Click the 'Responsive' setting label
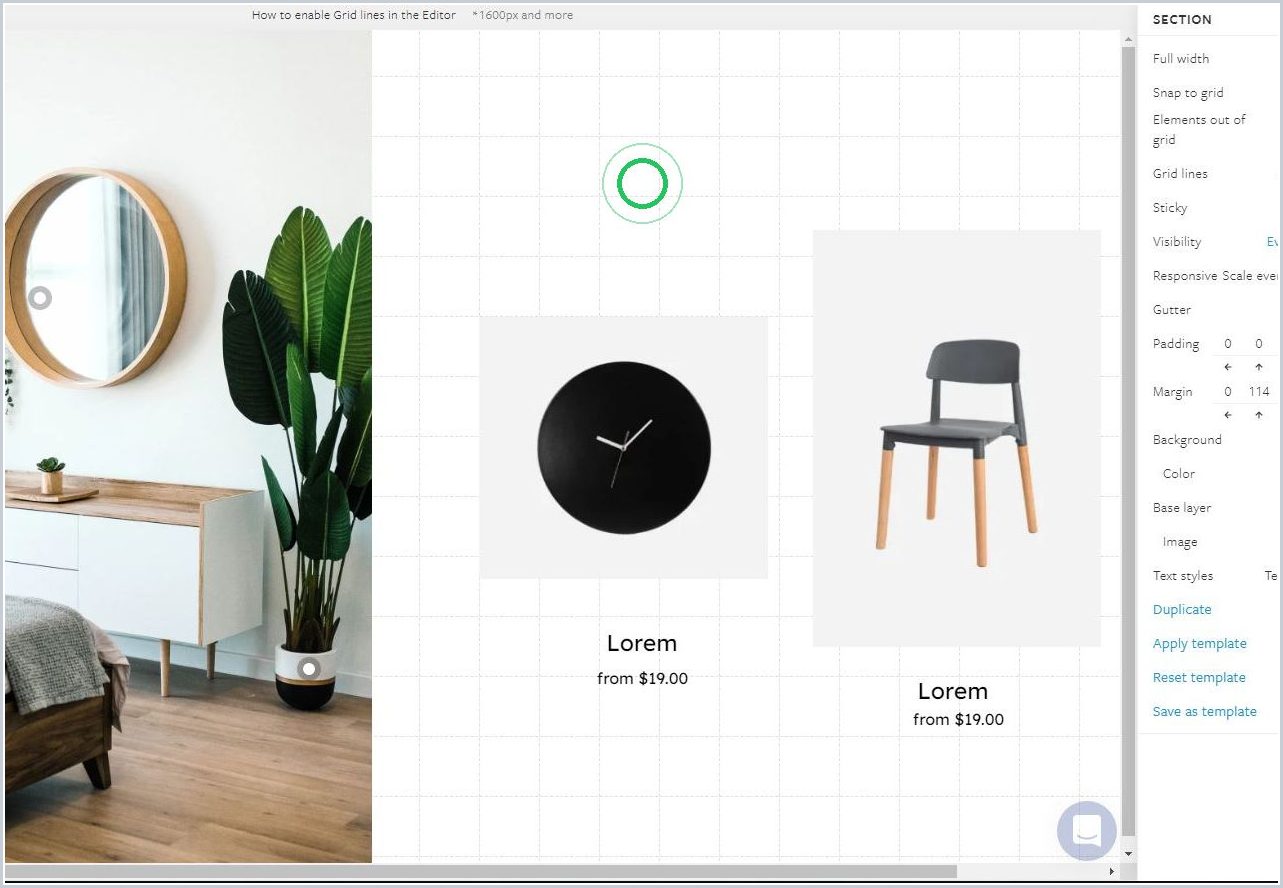The image size is (1283, 888). coord(1185,276)
